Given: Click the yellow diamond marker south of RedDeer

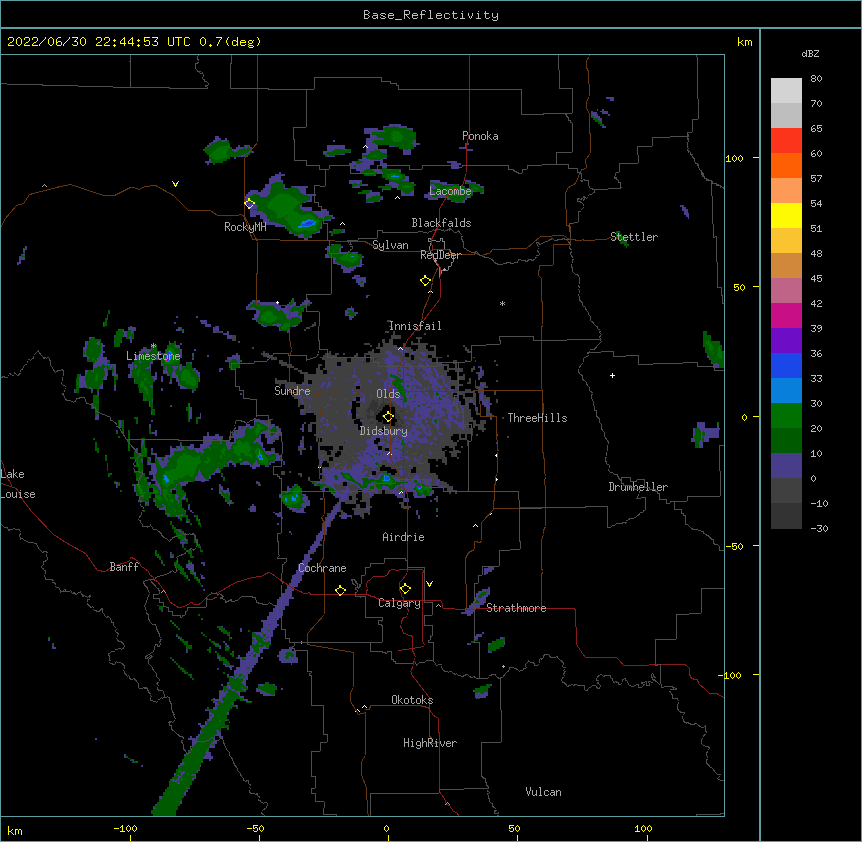Looking at the screenshot, I should (426, 281).
